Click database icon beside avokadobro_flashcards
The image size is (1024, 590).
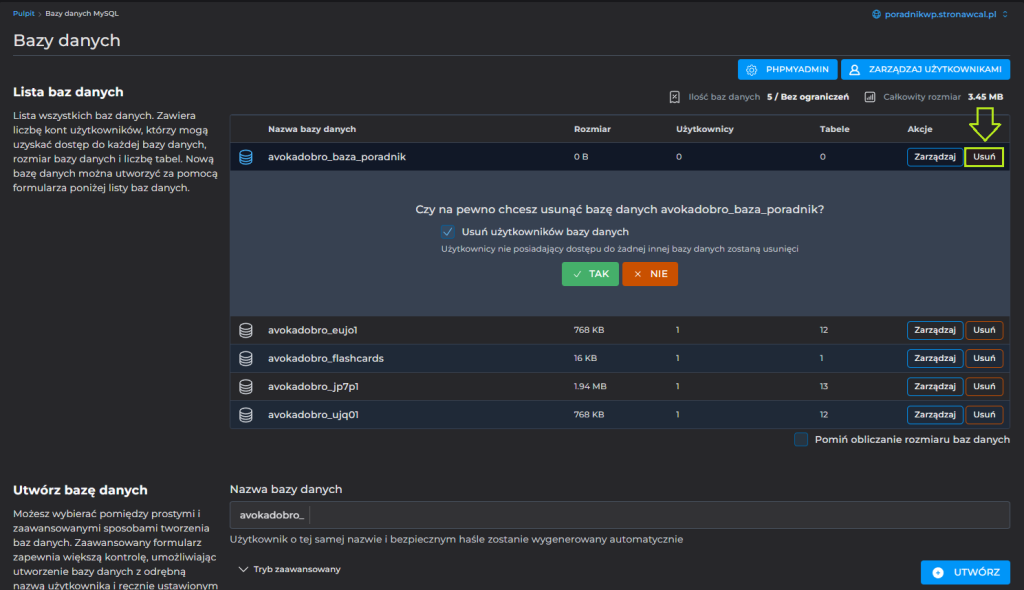(x=246, y=358)
